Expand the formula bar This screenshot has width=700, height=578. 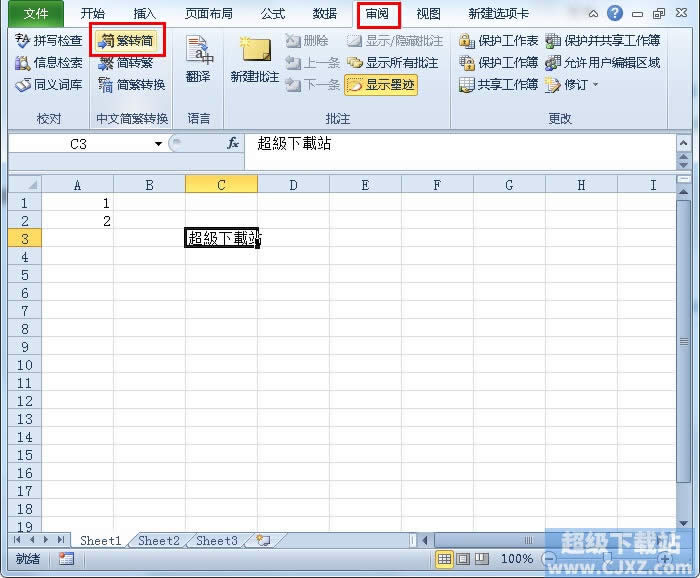click(x=684, y=144)
